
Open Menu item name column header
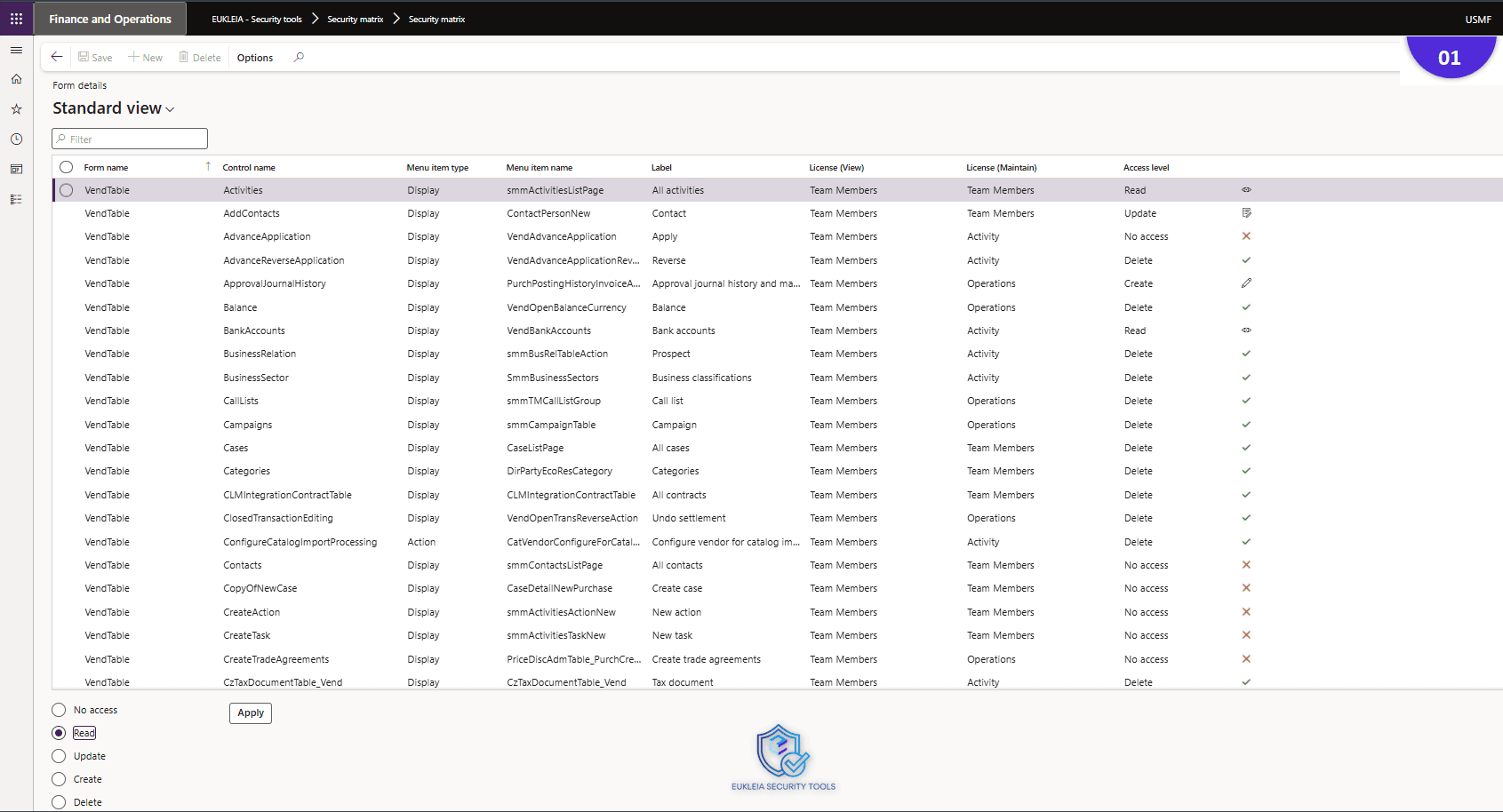(540, 167)
